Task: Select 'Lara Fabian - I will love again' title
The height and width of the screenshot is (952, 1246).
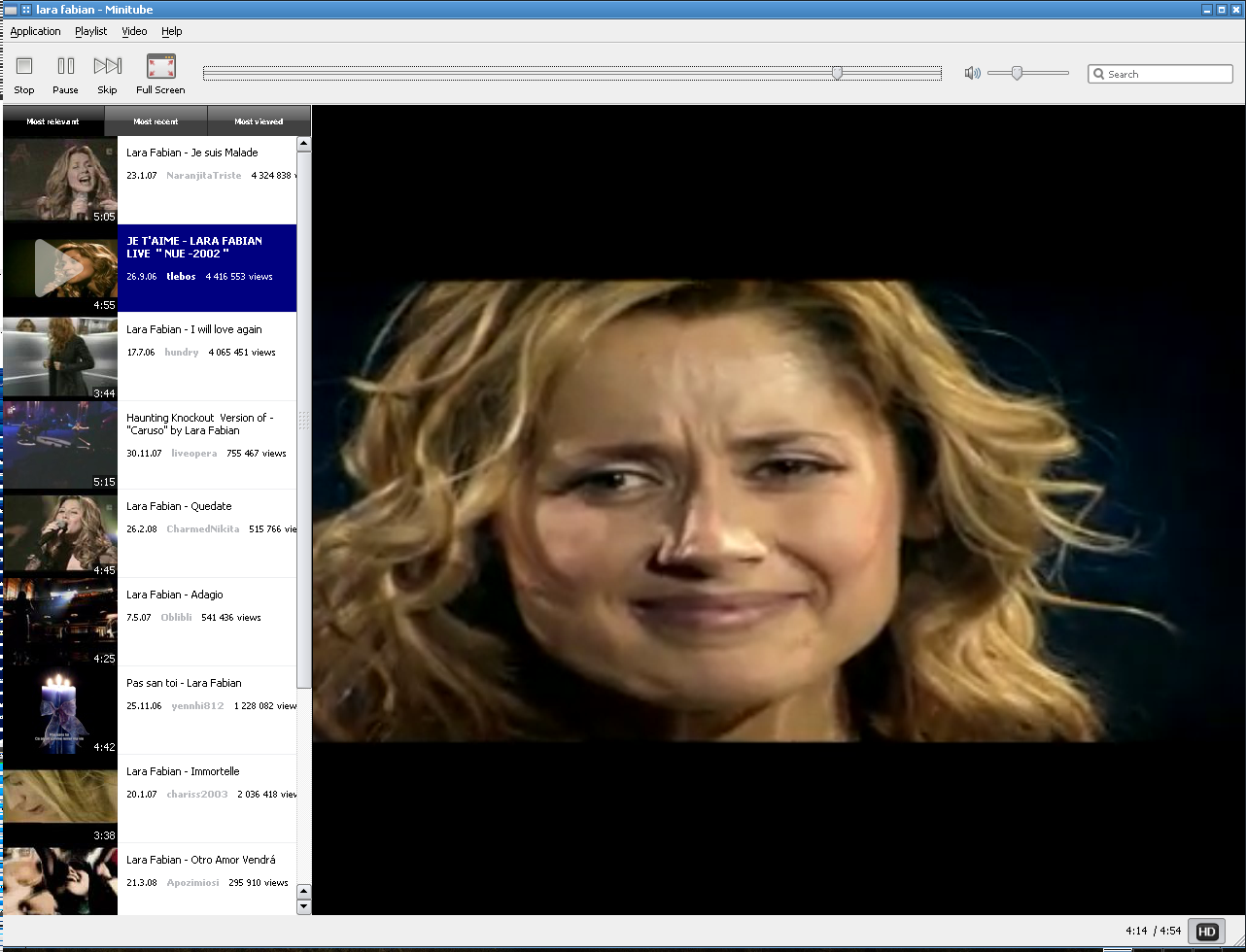Action: point(194,329)
